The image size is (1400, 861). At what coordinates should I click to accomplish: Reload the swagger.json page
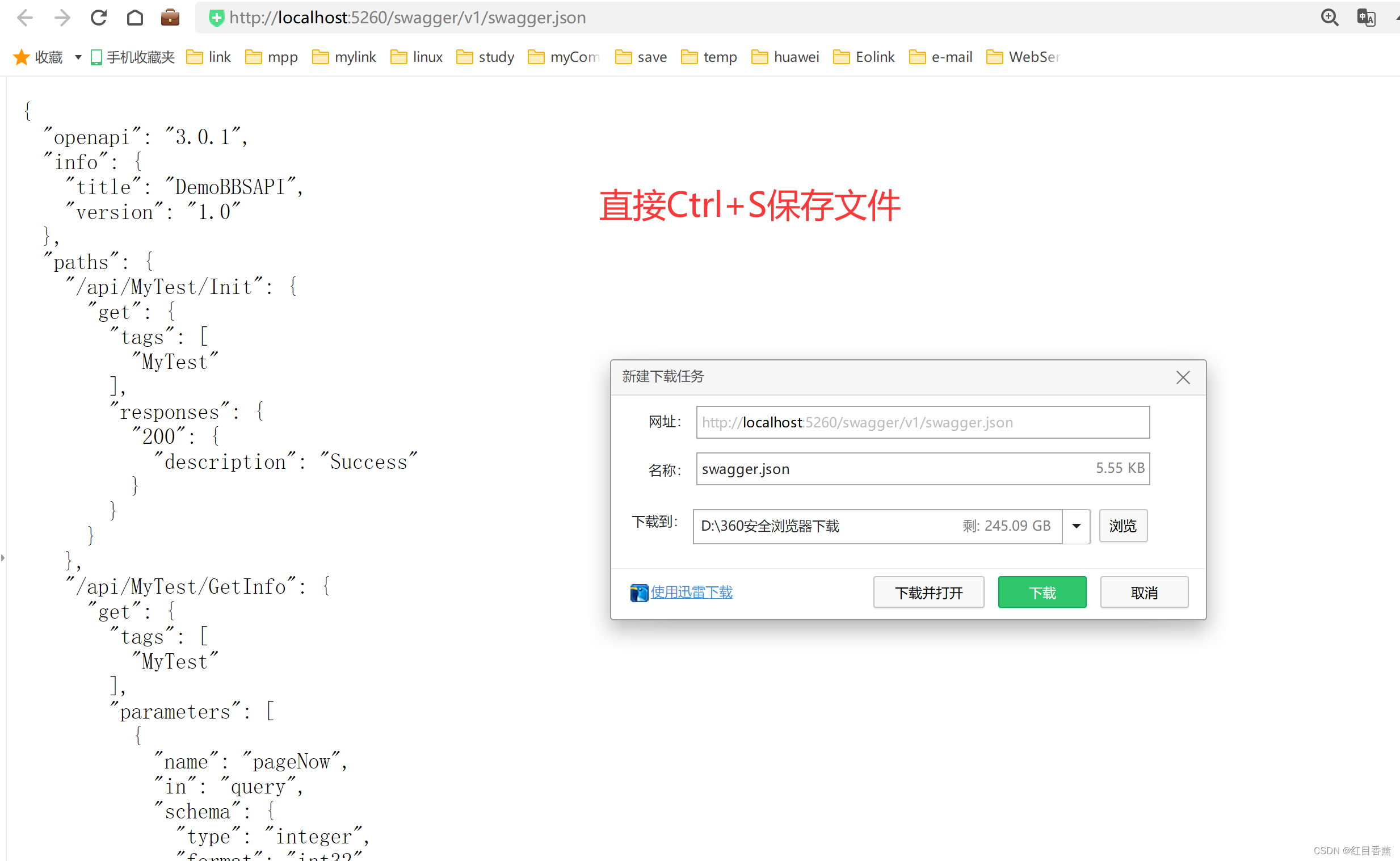click(x=99, y=17)
